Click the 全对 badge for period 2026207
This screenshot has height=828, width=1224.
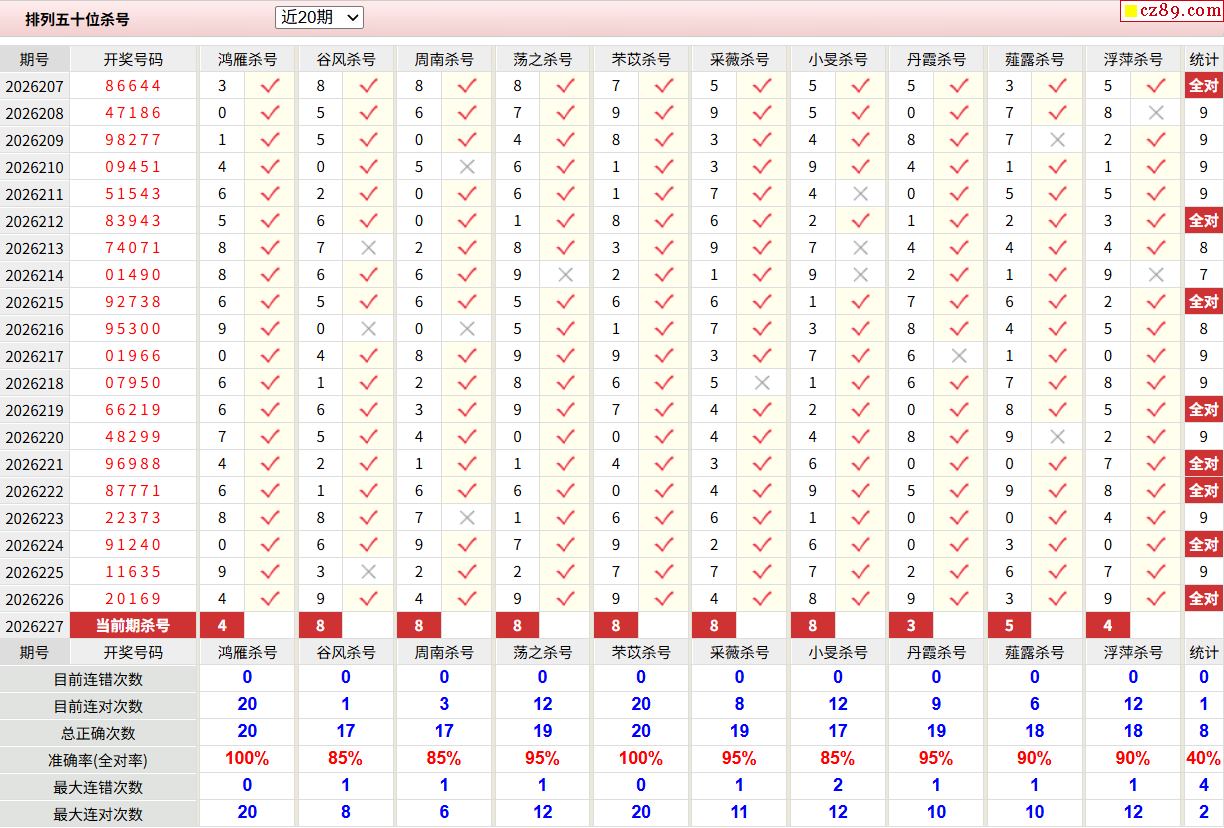[x=1203, y=86]
